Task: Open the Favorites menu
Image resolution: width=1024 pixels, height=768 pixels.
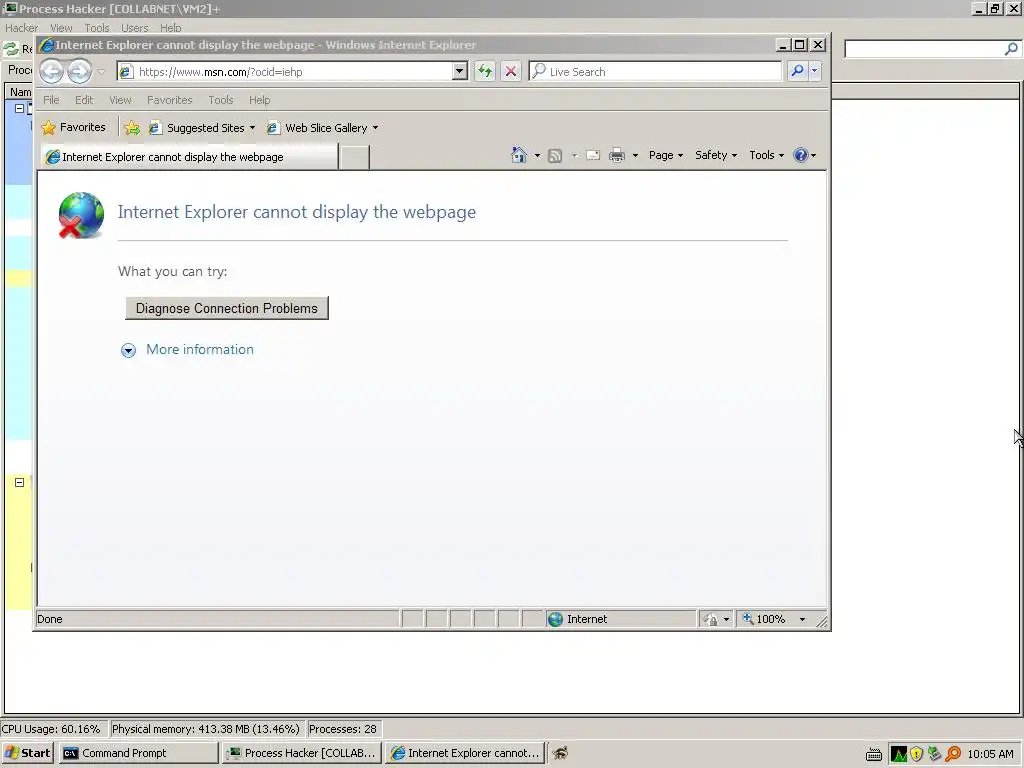Action: pyautogui.click(x=170, y=100)
